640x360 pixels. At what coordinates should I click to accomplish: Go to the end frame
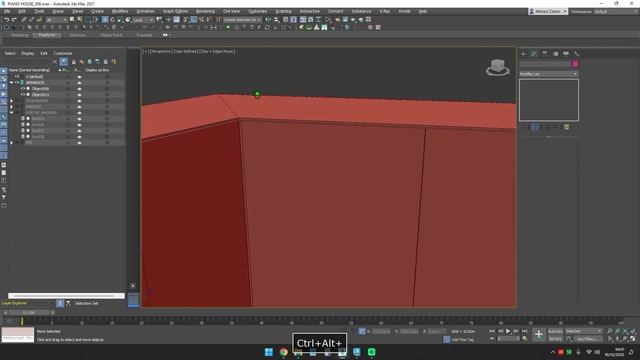[x=524, y=331]
